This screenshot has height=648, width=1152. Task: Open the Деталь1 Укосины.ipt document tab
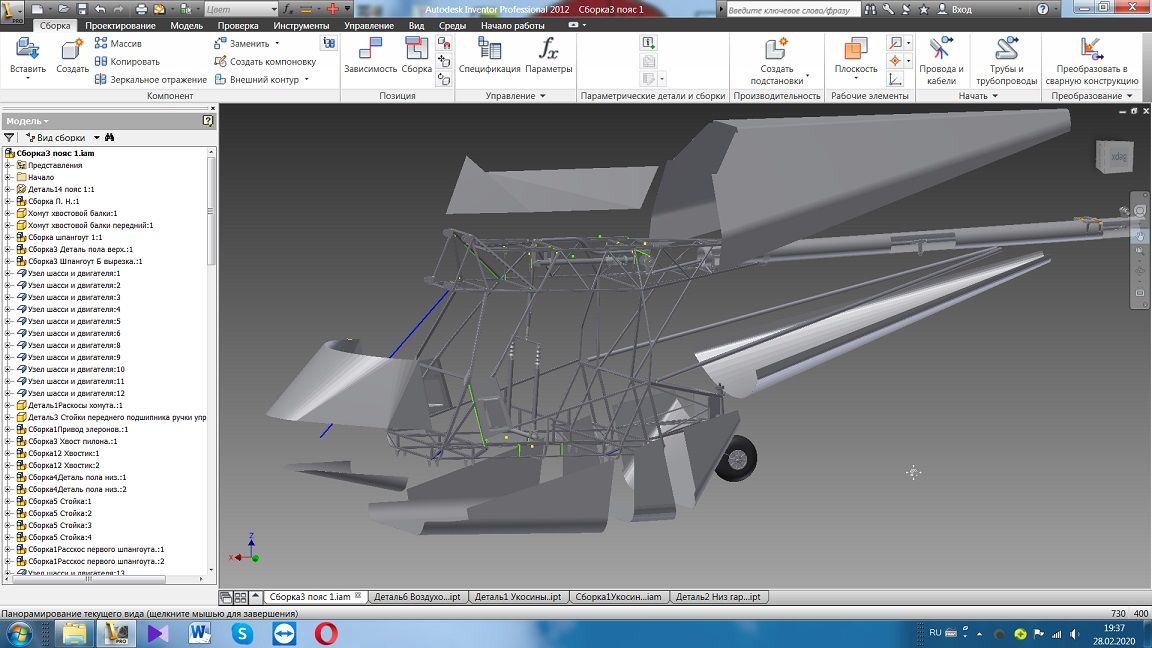pos(517,597)
